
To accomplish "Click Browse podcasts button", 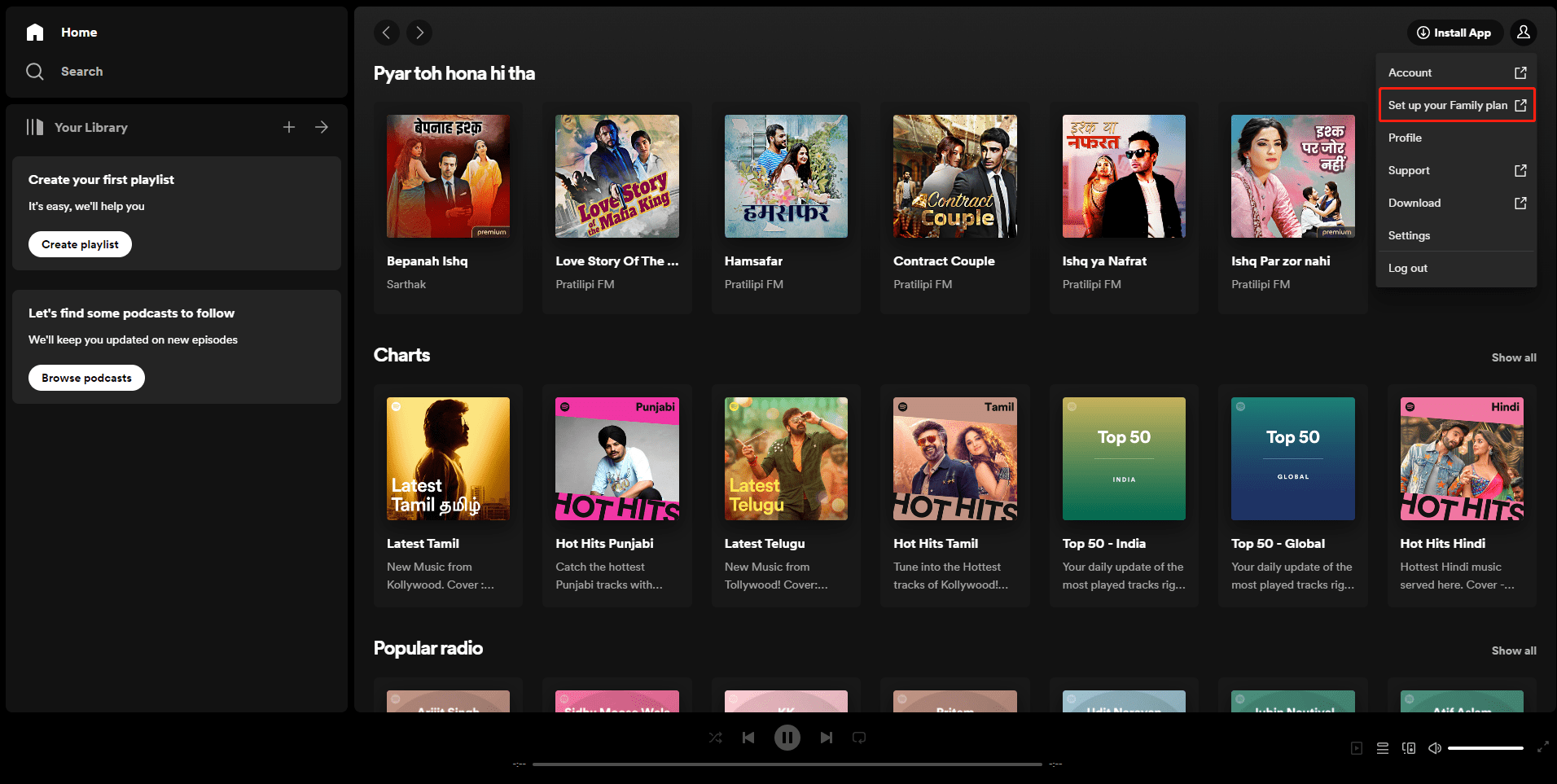I will click(86, 378).
